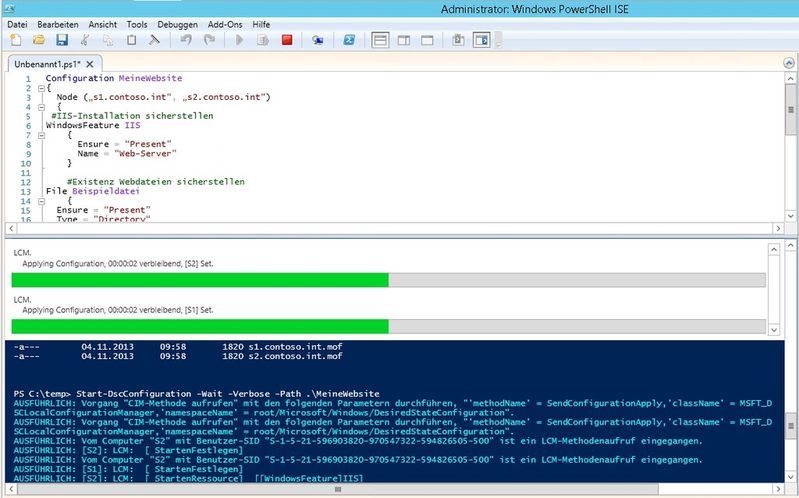This screenshot has height=498, width=799.
Task: Open a script with the folder icon
Action: tap(38, 40)
